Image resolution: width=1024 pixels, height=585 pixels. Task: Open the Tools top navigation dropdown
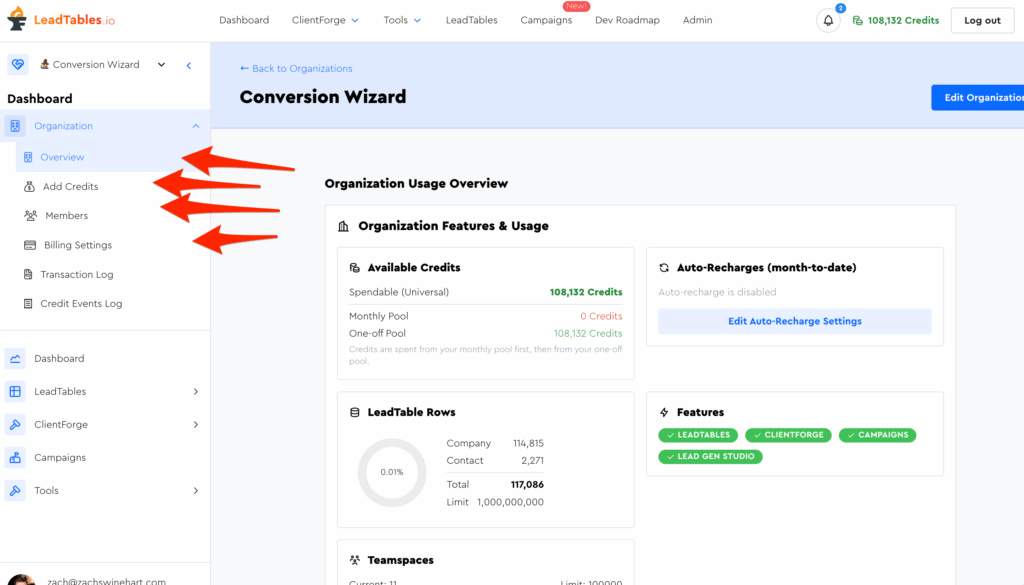click(x=402, y=21)
